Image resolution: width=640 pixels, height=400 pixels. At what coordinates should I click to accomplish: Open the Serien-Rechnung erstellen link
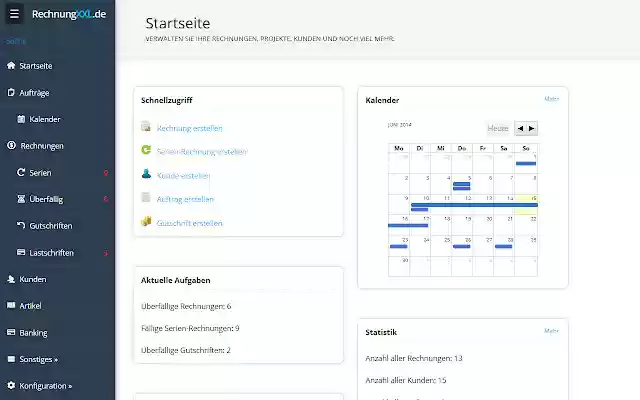pos(202,152)
